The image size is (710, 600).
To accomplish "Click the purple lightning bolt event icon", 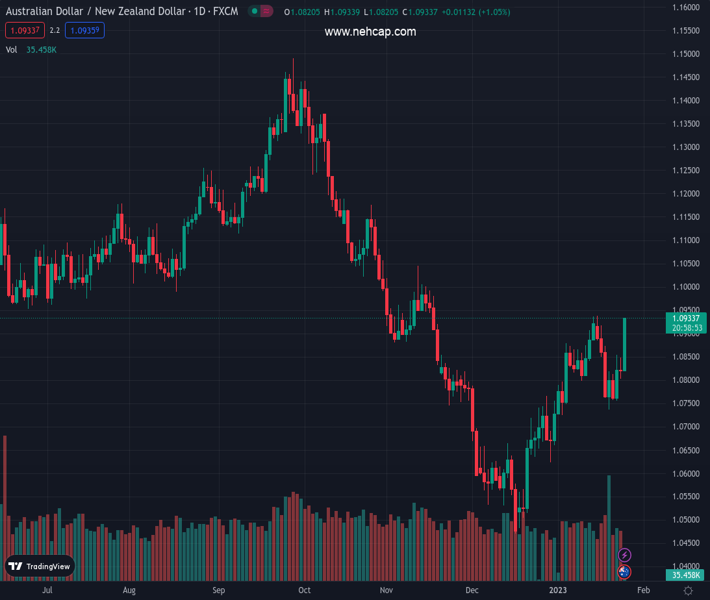I will (x=625, y=555).
